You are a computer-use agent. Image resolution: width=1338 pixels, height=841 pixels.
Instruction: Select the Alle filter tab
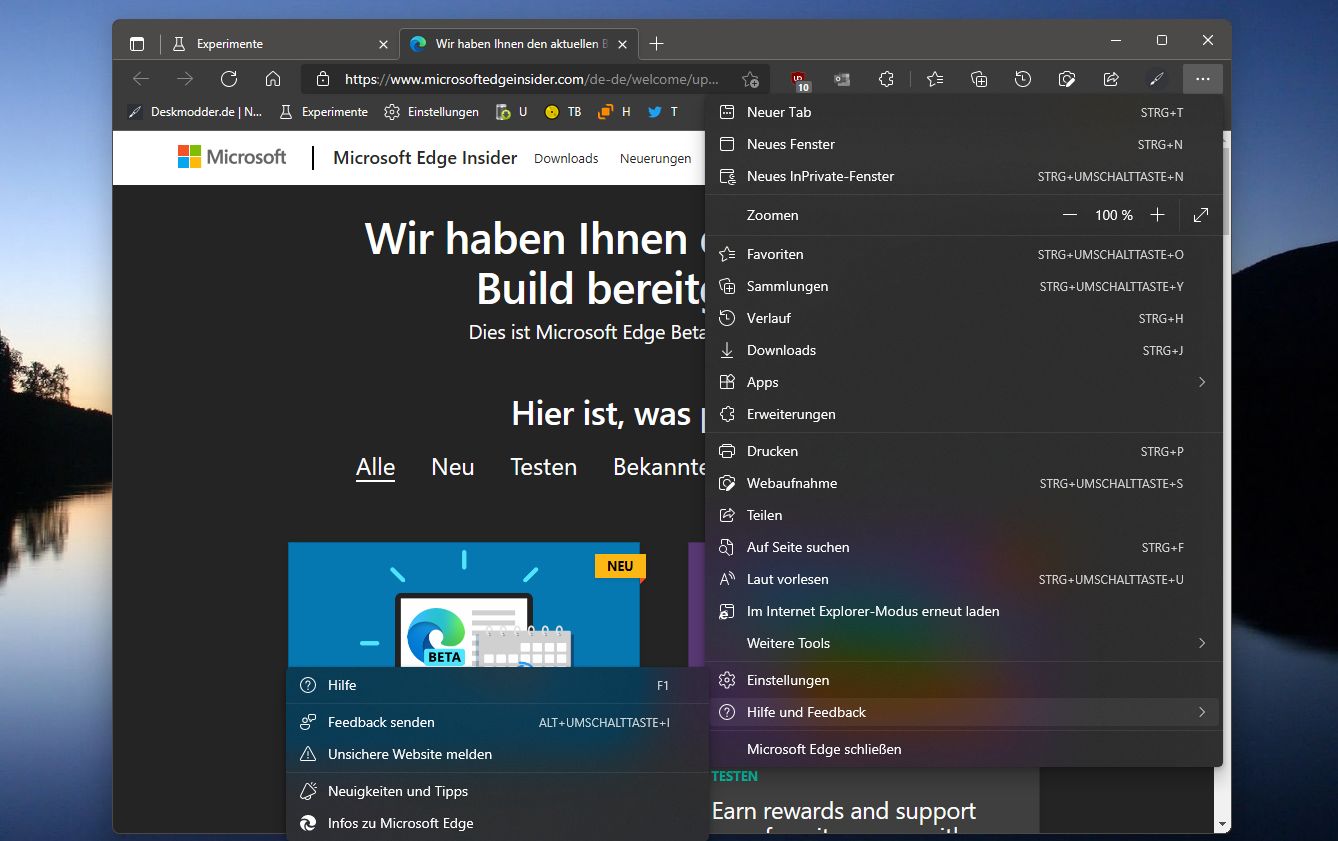tap(376, 468)
